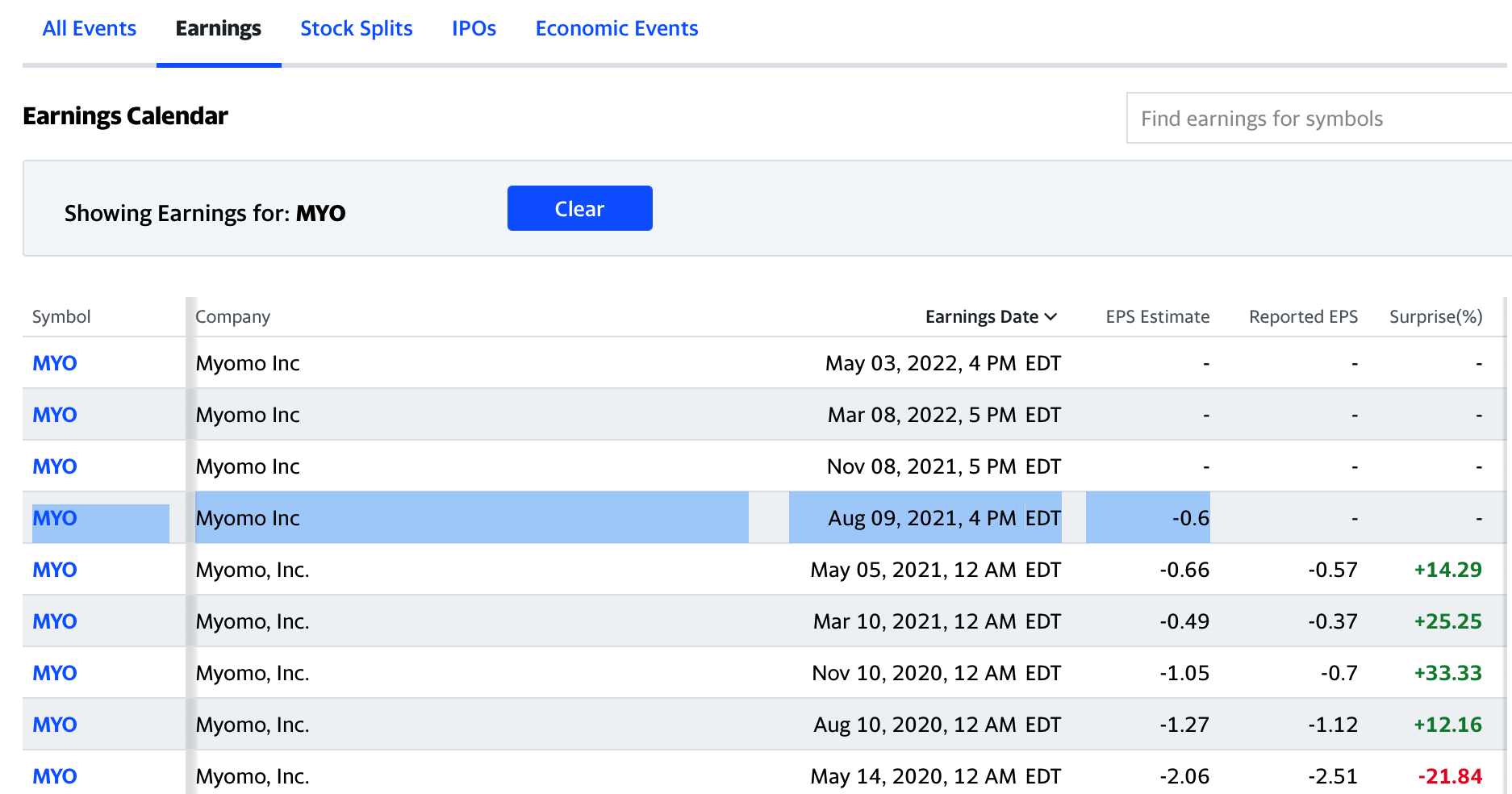Click the date Mar 10, 2021, 12 AM EDT
1512x794 pixels.
click(938, 621)
